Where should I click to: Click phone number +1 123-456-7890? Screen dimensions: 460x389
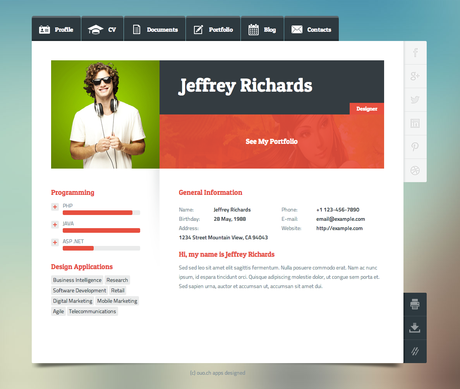click(x=338, y=210)
